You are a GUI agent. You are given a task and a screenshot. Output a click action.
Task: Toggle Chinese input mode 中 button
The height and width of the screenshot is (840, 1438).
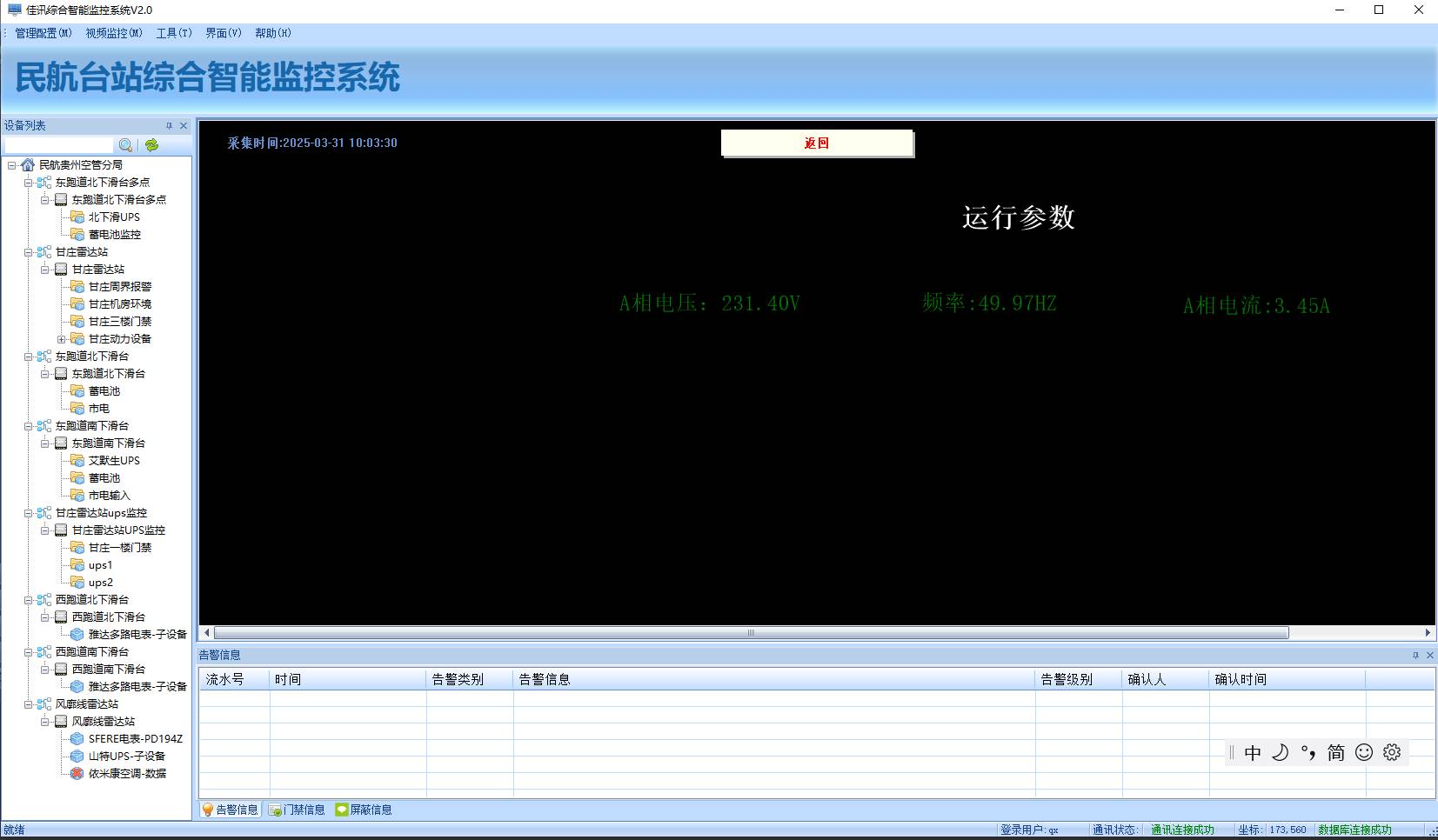(x=1252, y=753)
